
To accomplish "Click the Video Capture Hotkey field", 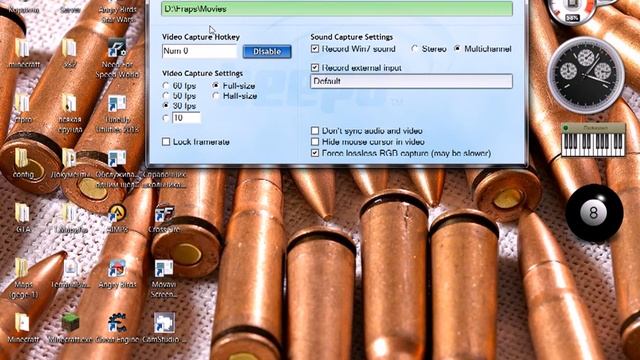I will pyautogui.click(x=199, y=51).
